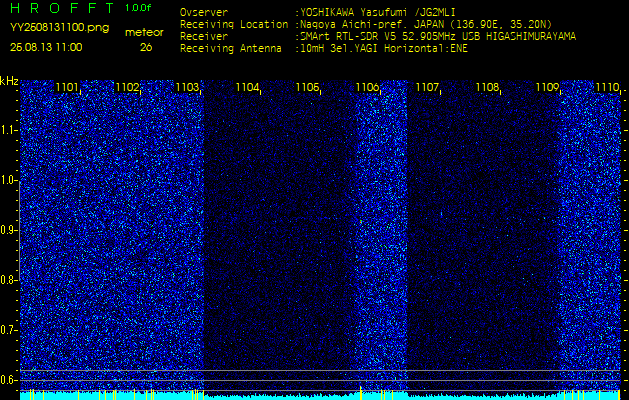Click the 1110 time marker

click(607, 87)
